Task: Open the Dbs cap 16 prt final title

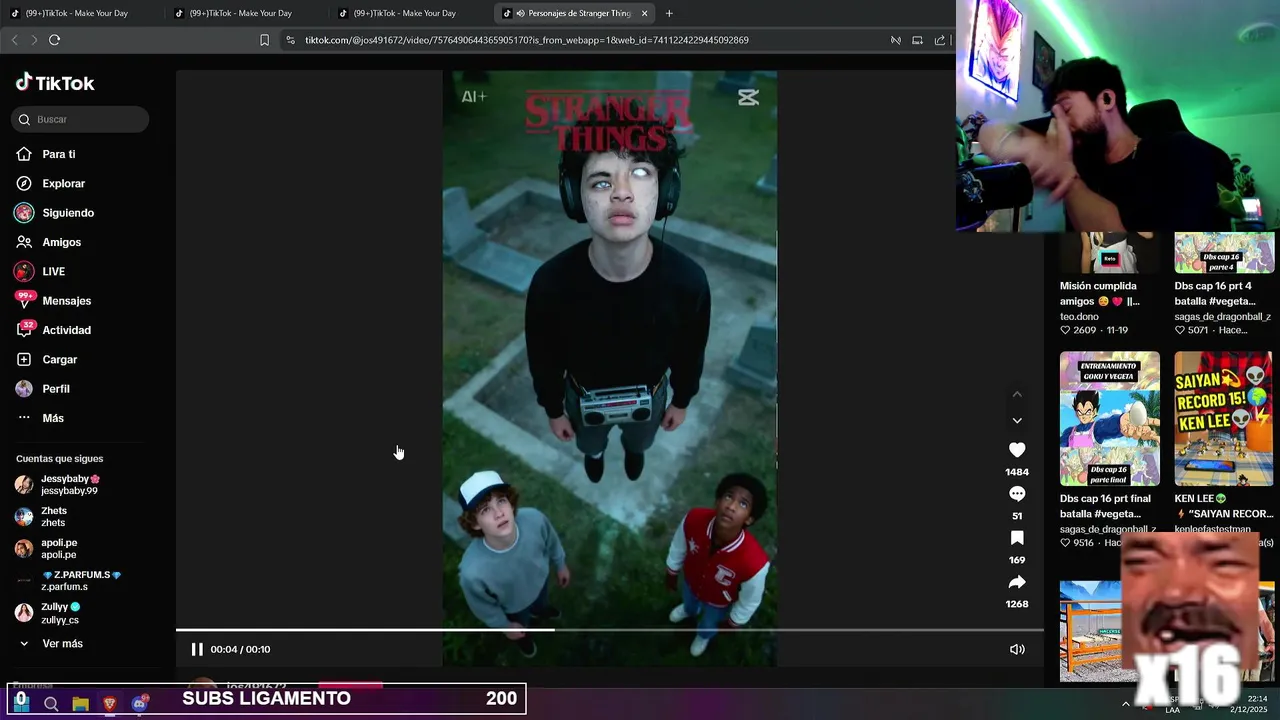Action: [x=1105, y=506]
